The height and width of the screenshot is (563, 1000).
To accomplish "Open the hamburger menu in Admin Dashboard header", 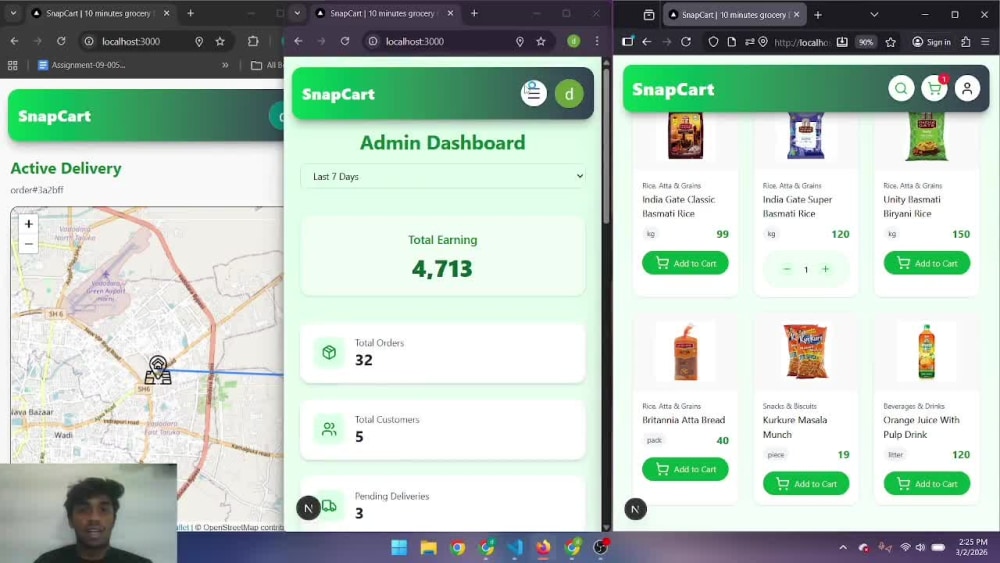I will point(533,94).
